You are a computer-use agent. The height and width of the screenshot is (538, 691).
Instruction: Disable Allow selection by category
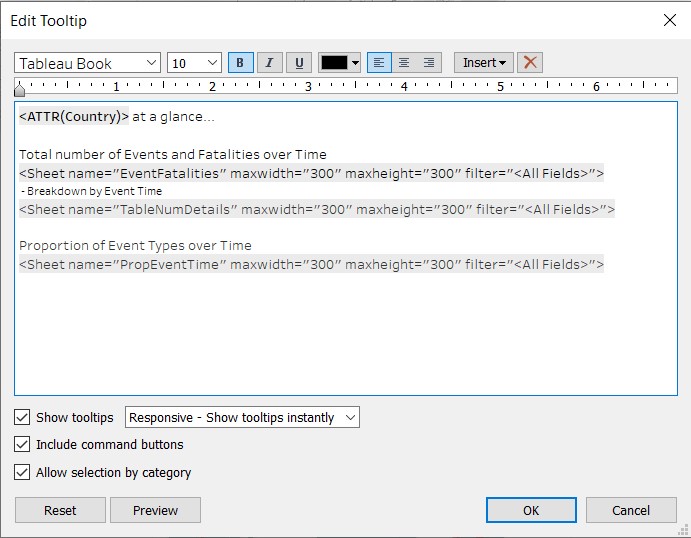[x=22, y=472]
